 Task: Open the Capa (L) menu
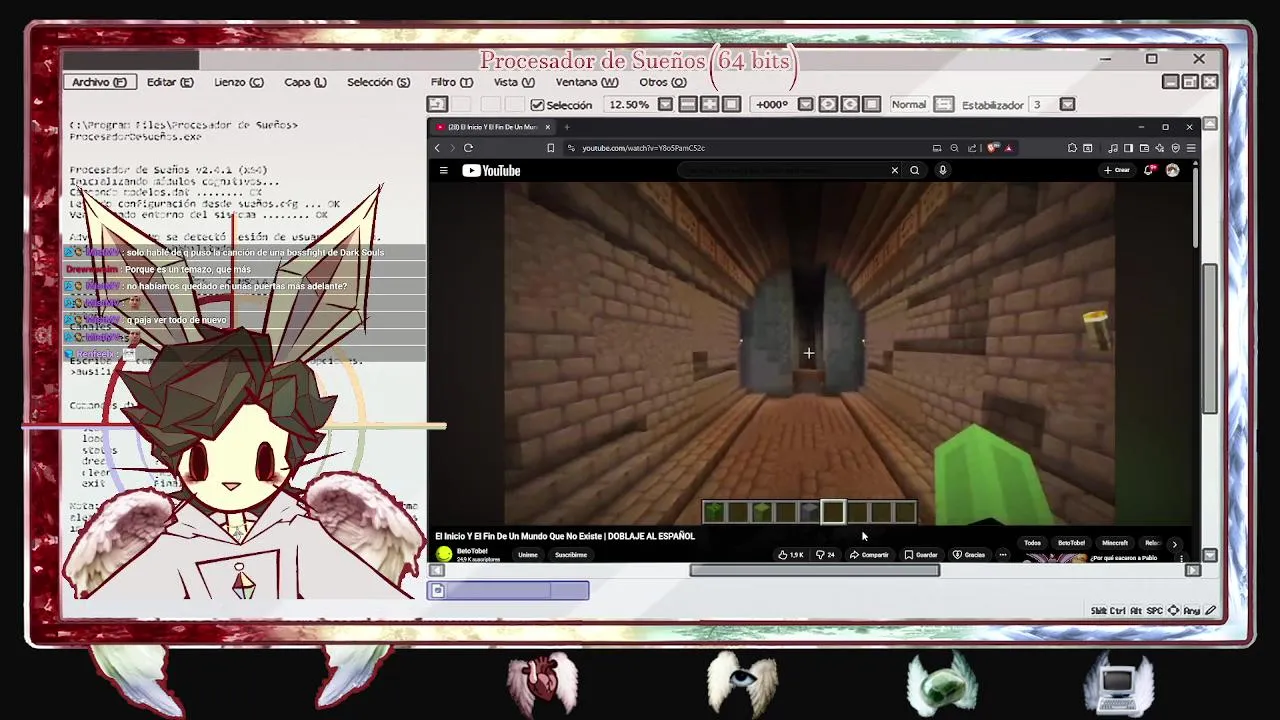(x=305, y=82)
